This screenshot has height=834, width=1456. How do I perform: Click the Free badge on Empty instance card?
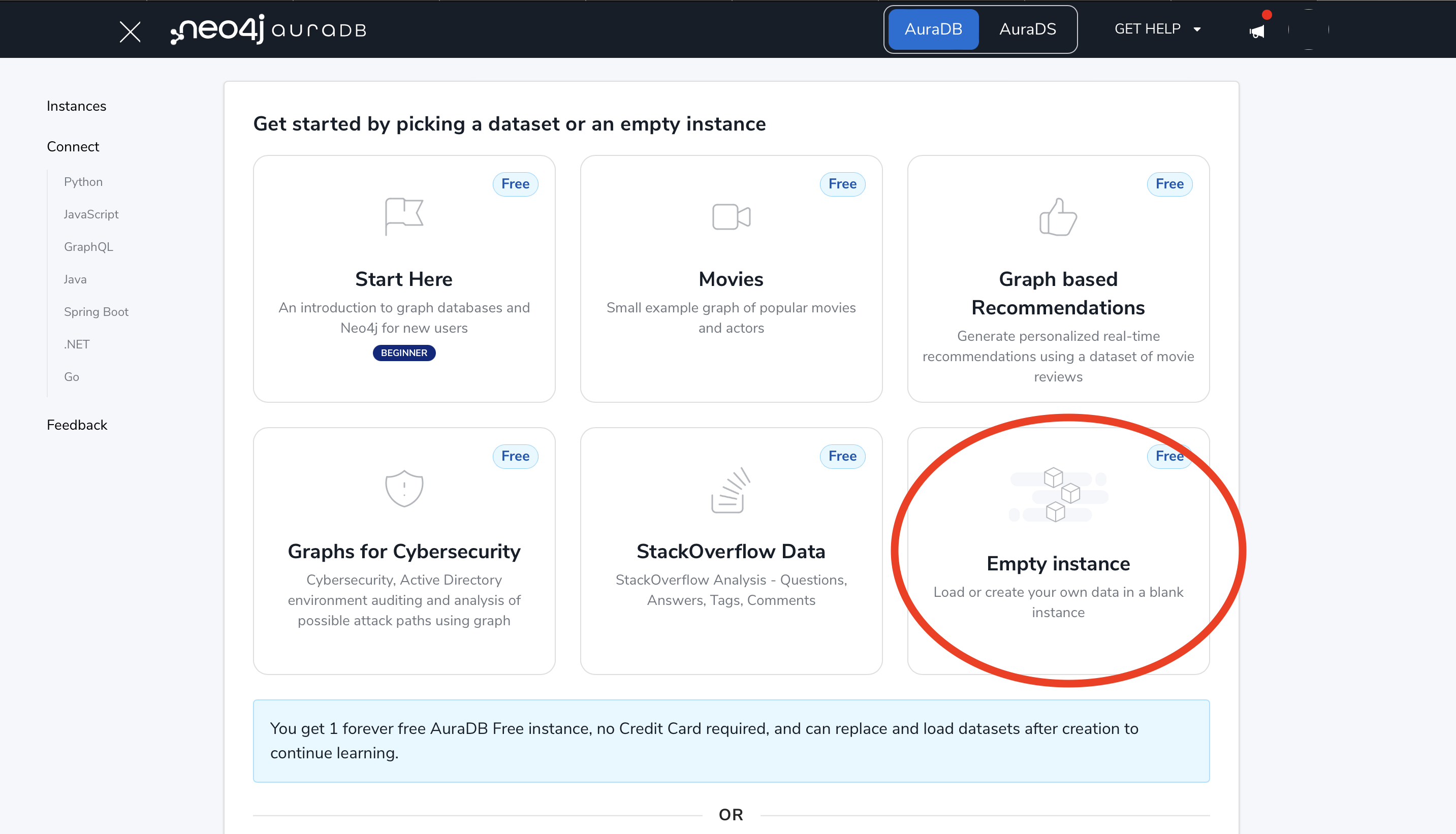tap(1169, 456)
